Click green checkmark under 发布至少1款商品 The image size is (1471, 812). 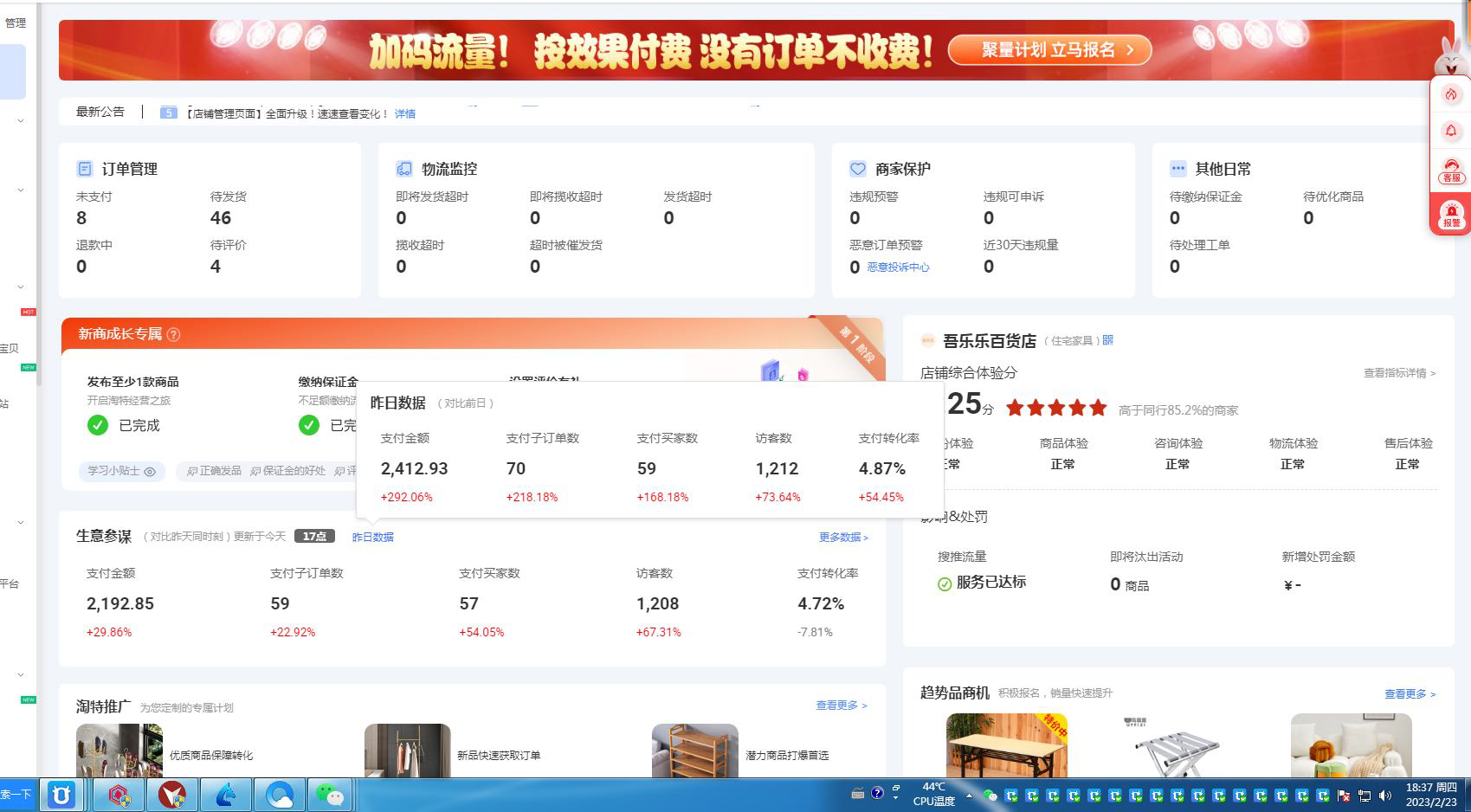coord(98,425)
